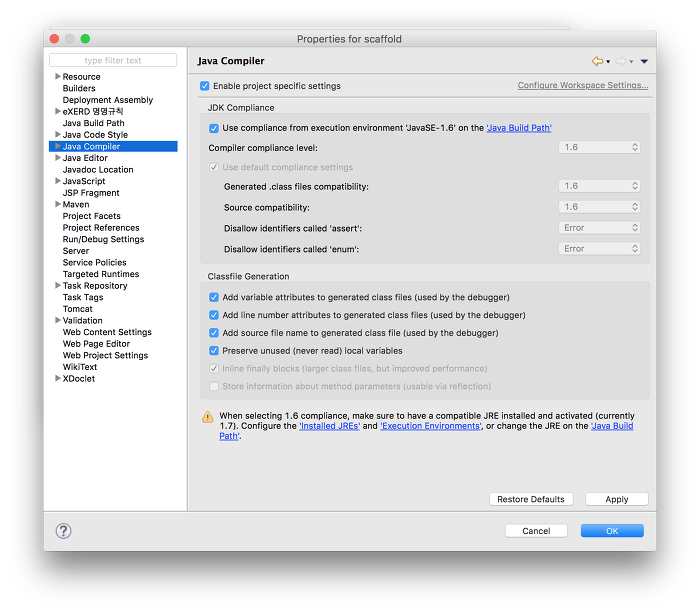Image resolution: width=700 pixels, height=613 pixels.
Task: Click the Restore Defaults button
Action: [x=531, y=499]
